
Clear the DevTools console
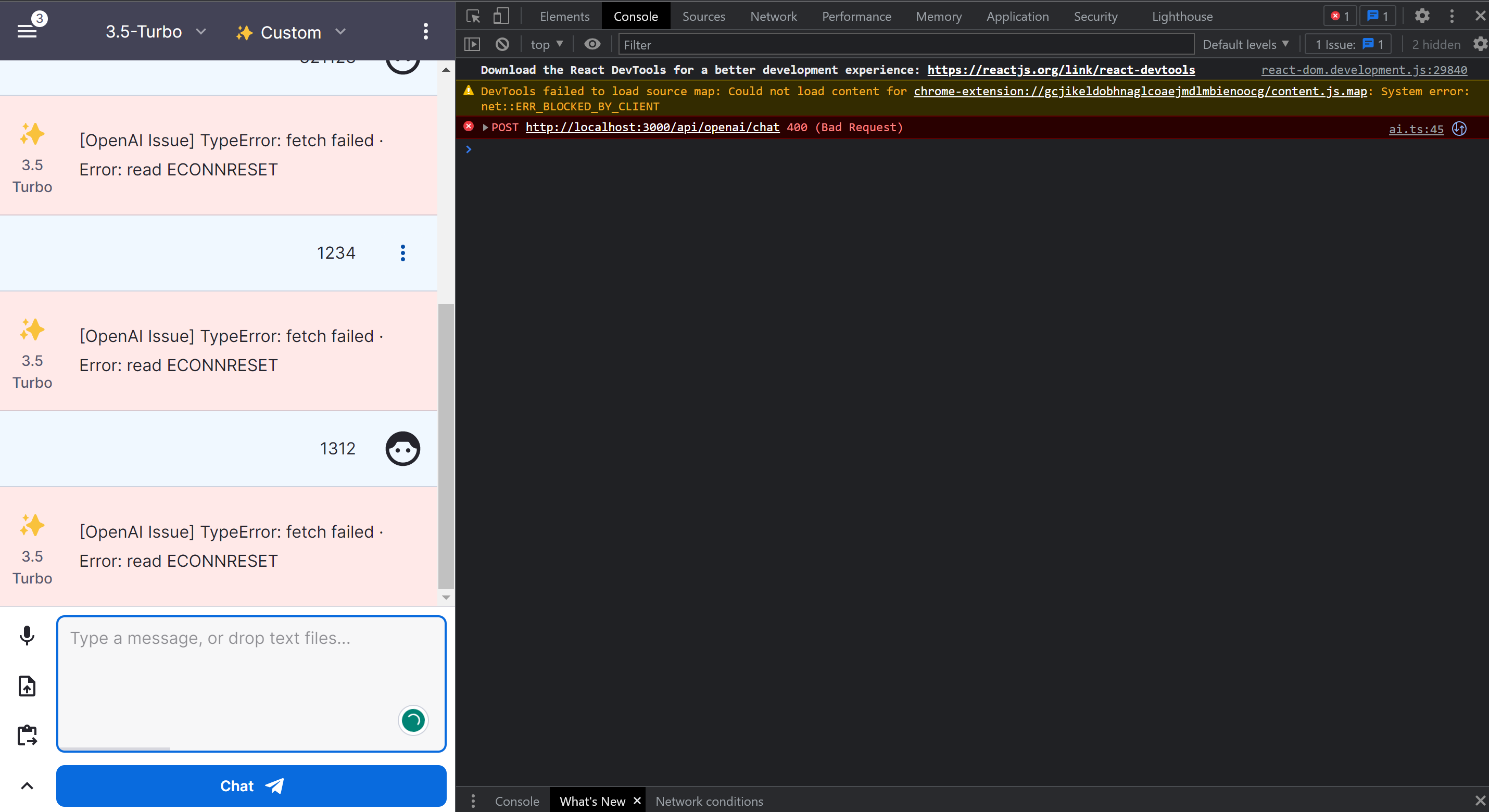502,44
